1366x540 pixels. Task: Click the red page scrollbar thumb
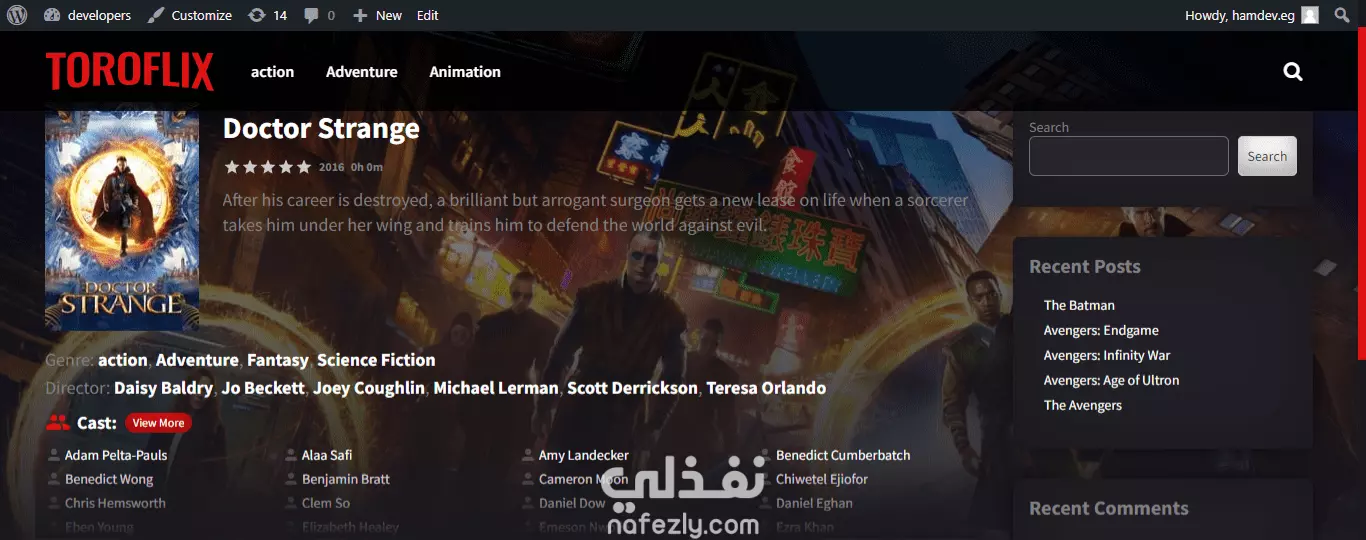coord(1361,195)
